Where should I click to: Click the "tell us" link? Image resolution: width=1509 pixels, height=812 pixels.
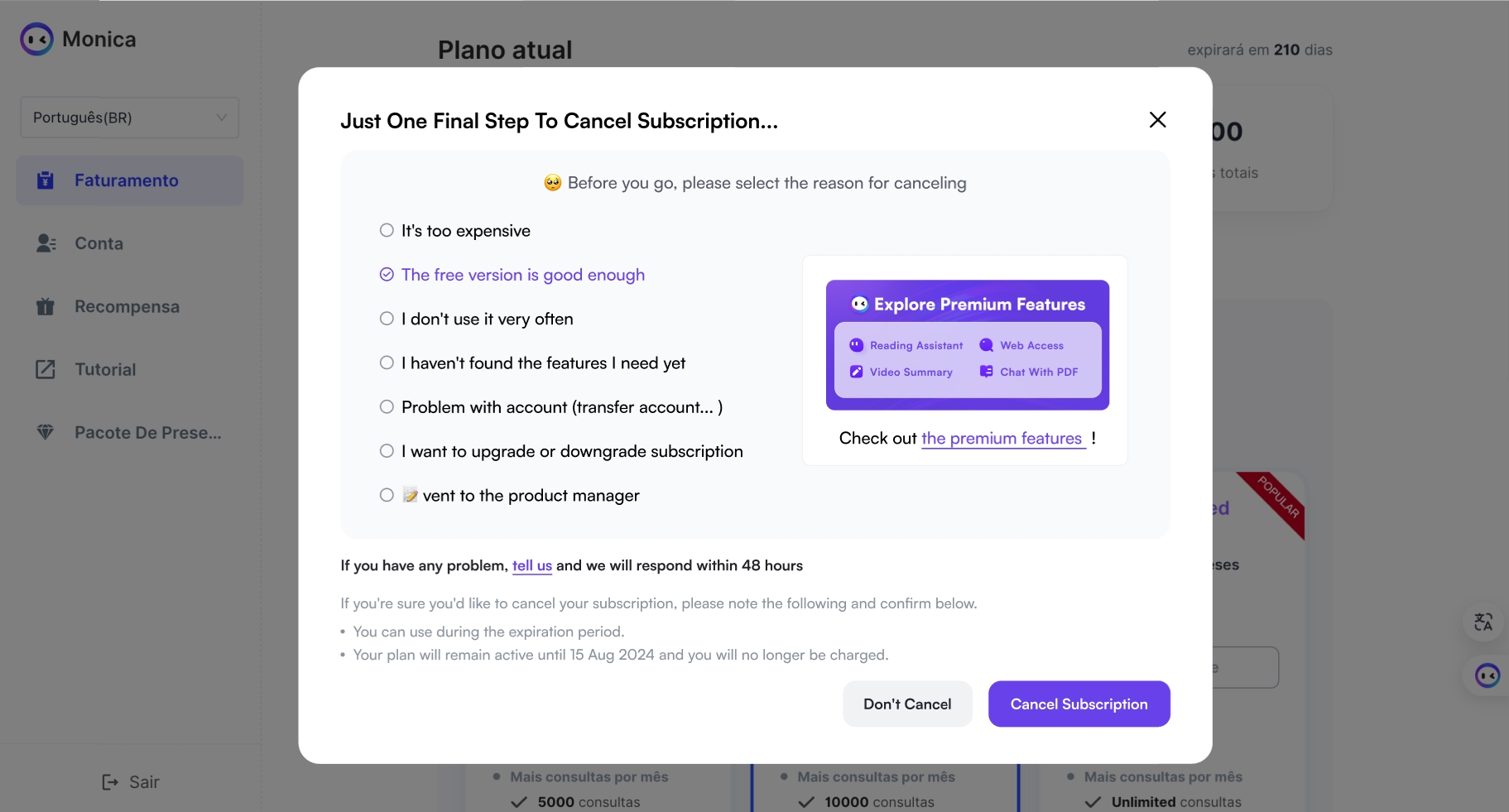(x=531, y=565)
